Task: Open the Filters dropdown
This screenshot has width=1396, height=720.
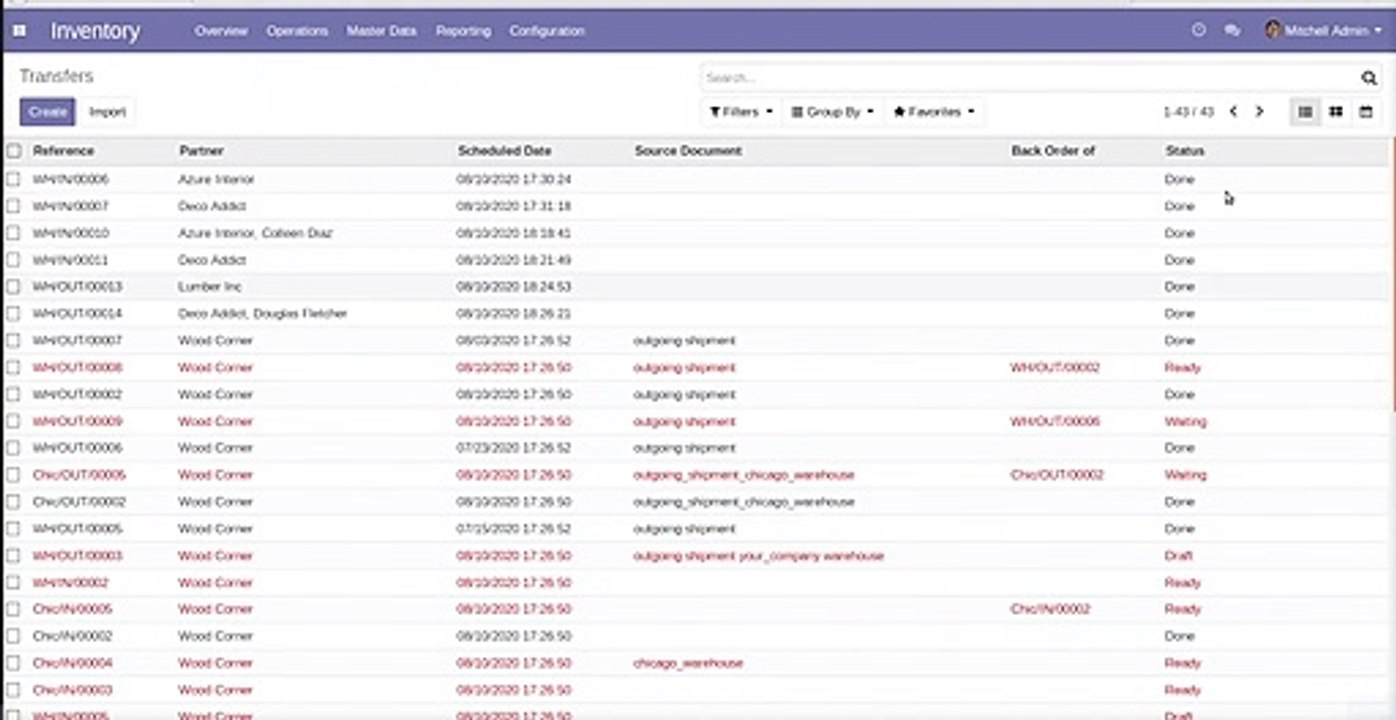Action: (741, 112)
